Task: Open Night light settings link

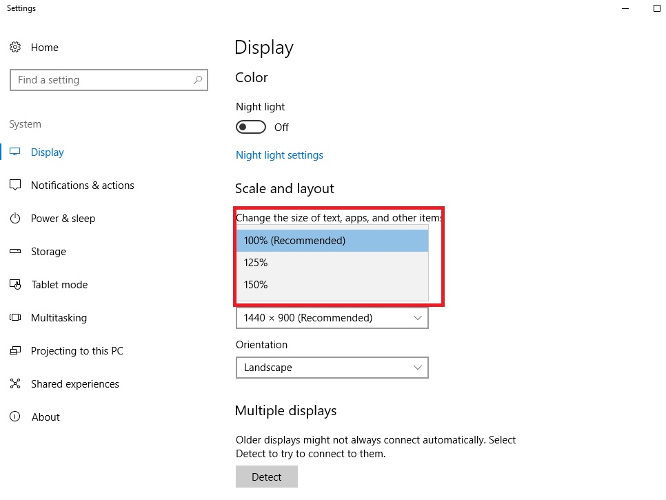Action: [279, 155]
